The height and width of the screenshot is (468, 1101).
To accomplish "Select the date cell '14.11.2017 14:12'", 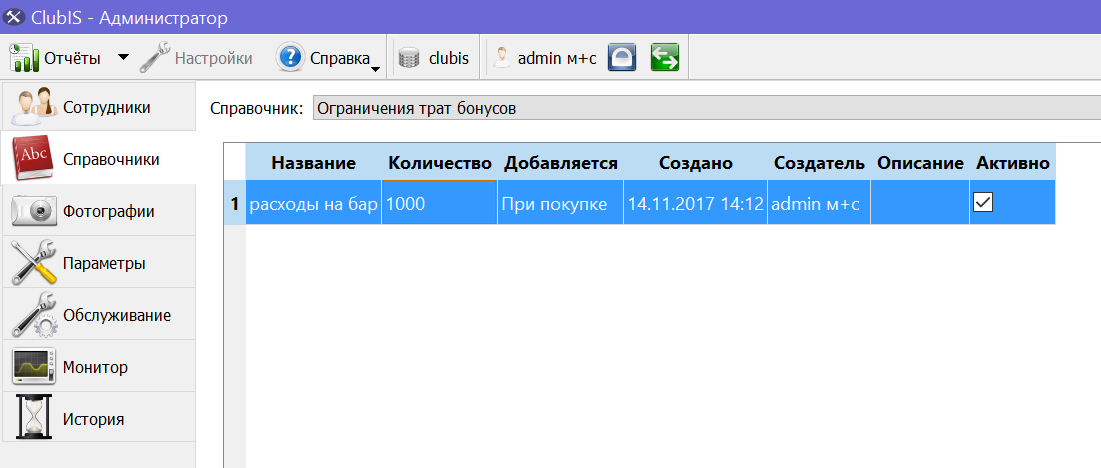I will pos(696,203).
